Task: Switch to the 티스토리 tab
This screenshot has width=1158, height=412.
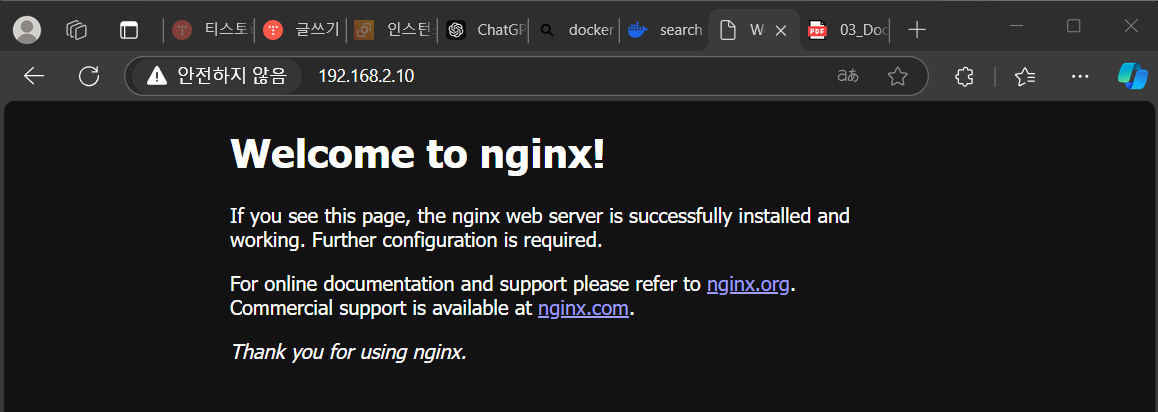Action: 212,30
